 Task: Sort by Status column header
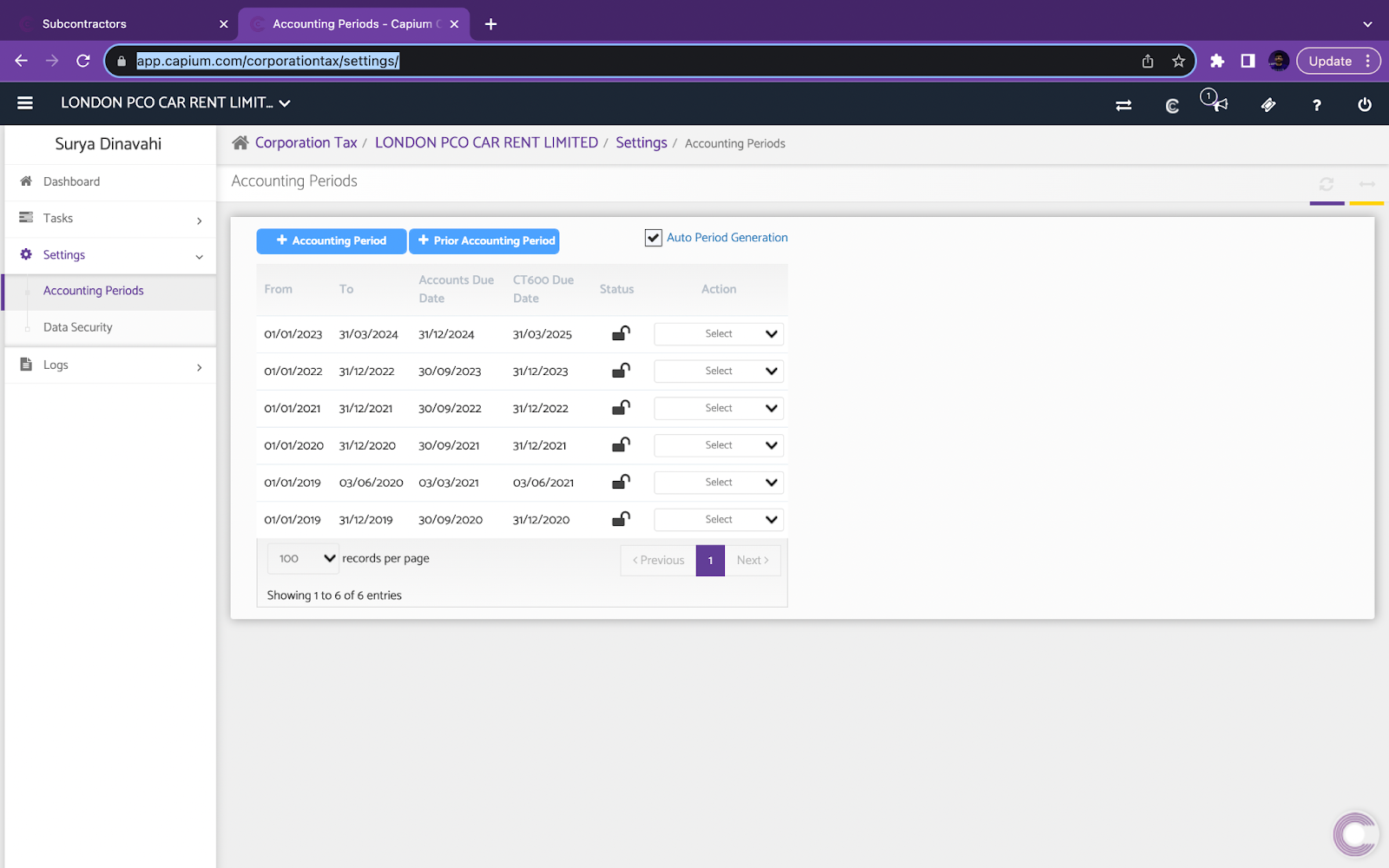(x=616, y=290)
